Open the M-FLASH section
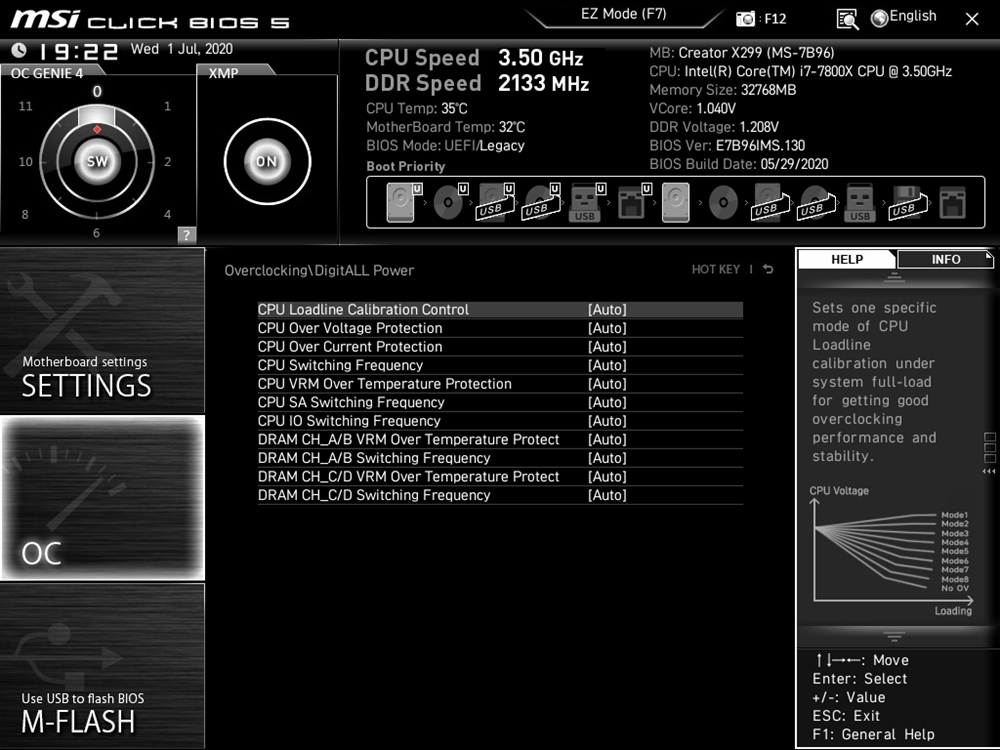This screenshot has width=1000, height=750. coord(102,666)
